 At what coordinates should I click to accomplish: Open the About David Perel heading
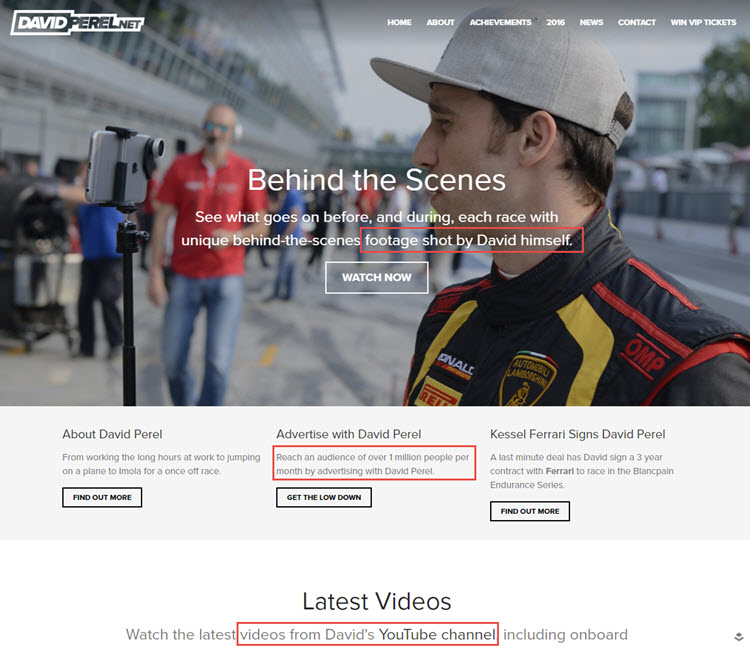click(112, 434)
